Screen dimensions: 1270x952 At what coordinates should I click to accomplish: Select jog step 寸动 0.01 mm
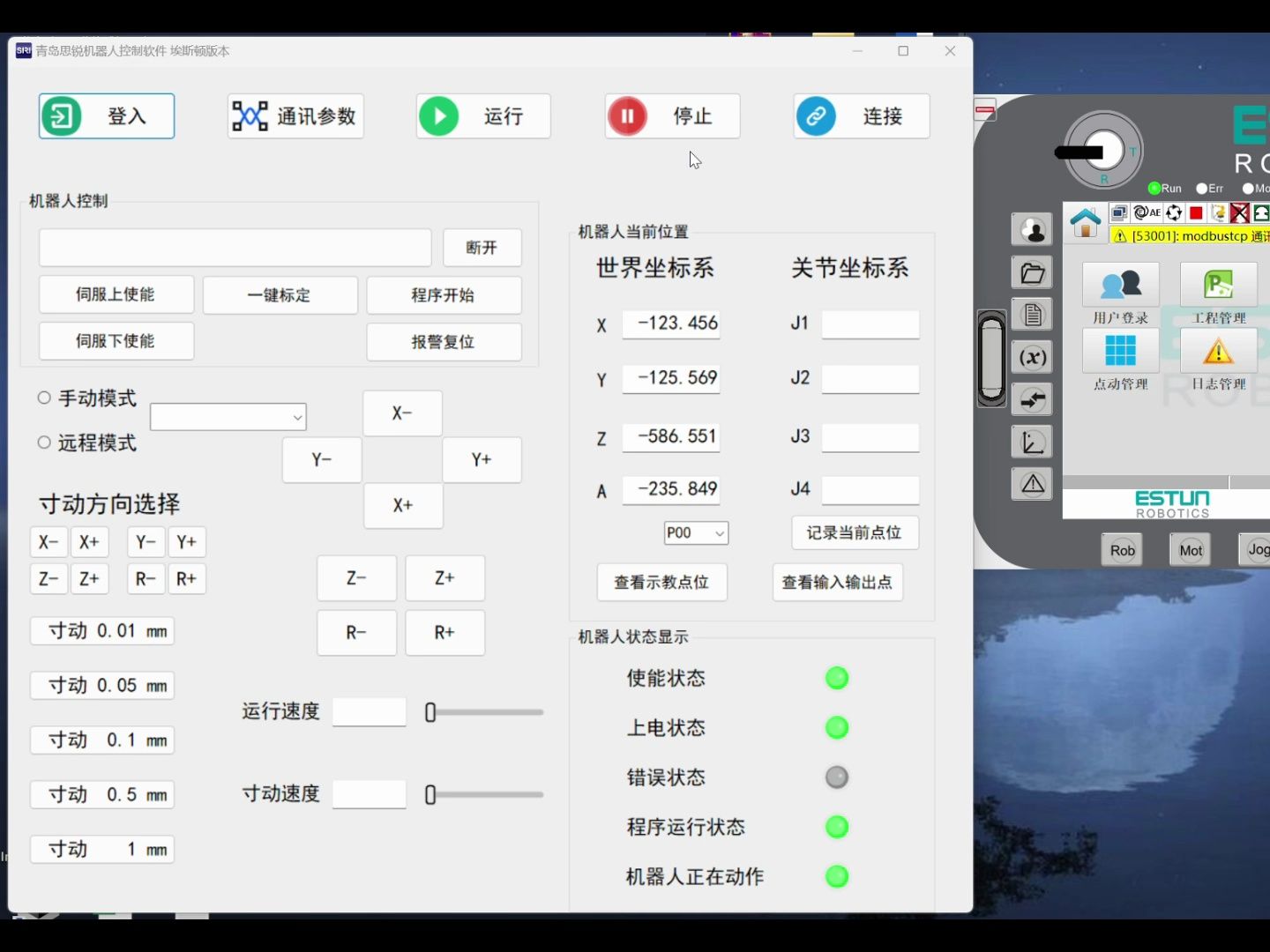coord(102,631)
